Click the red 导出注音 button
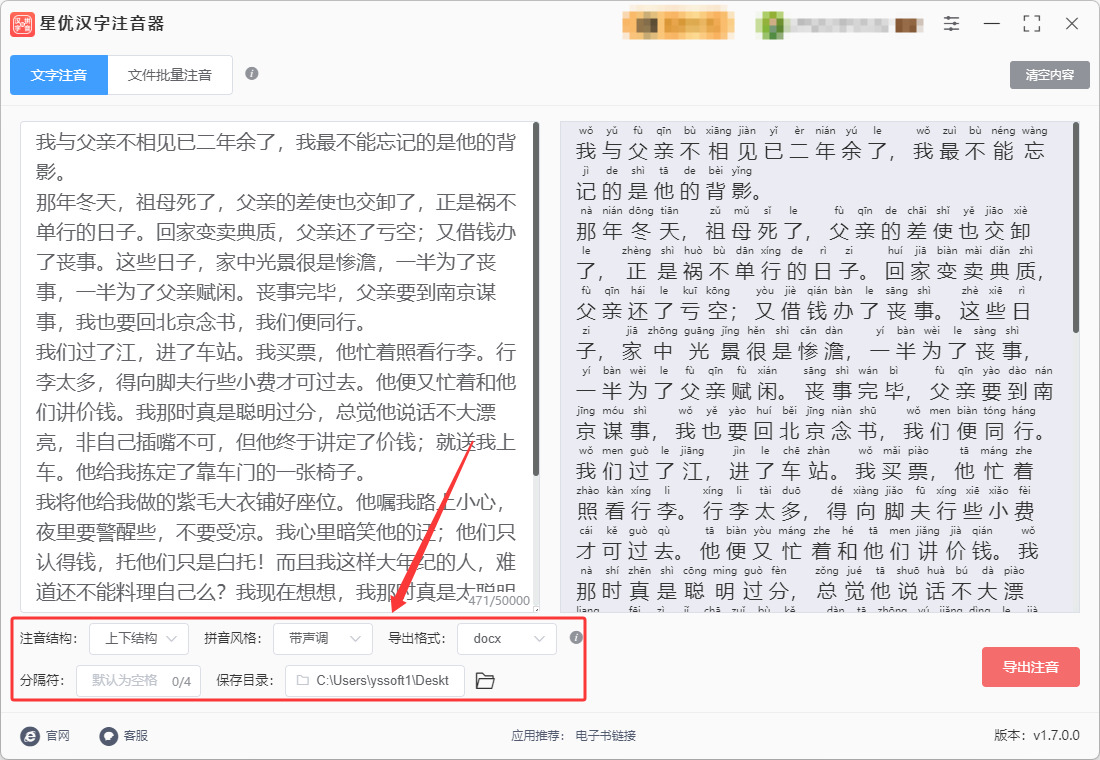1100x760 pixels. coord(1031,667)
